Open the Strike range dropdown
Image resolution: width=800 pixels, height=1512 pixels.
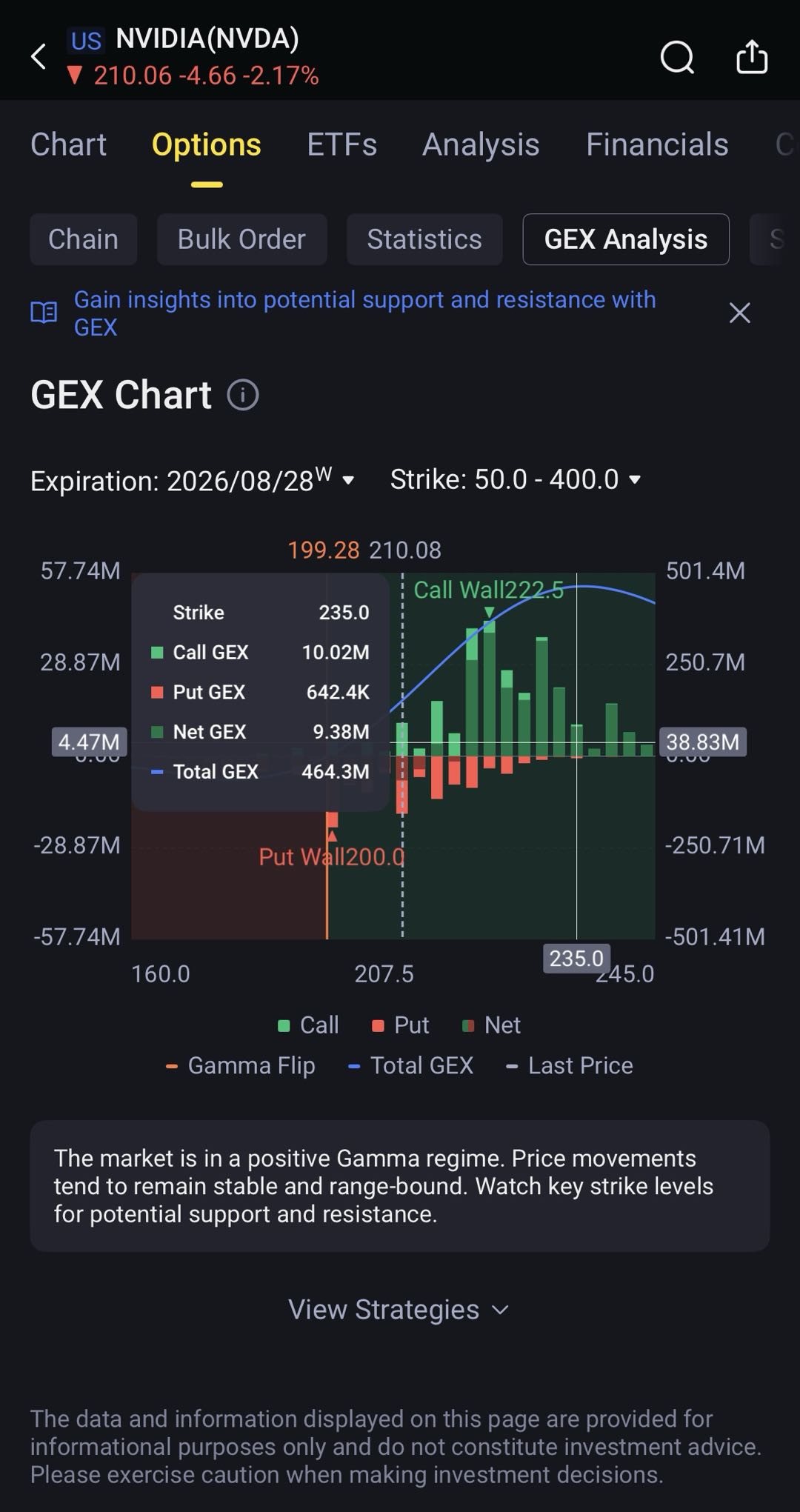pyautogui.click(x=516, y=479)
